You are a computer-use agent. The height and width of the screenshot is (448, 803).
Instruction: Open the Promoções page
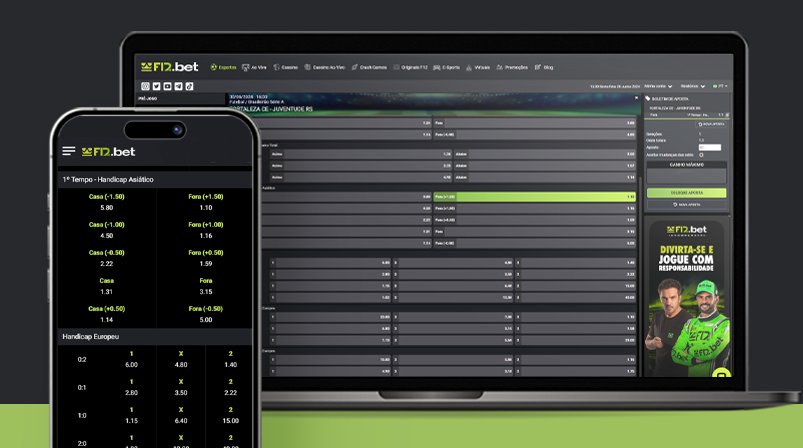pos(512,67)
